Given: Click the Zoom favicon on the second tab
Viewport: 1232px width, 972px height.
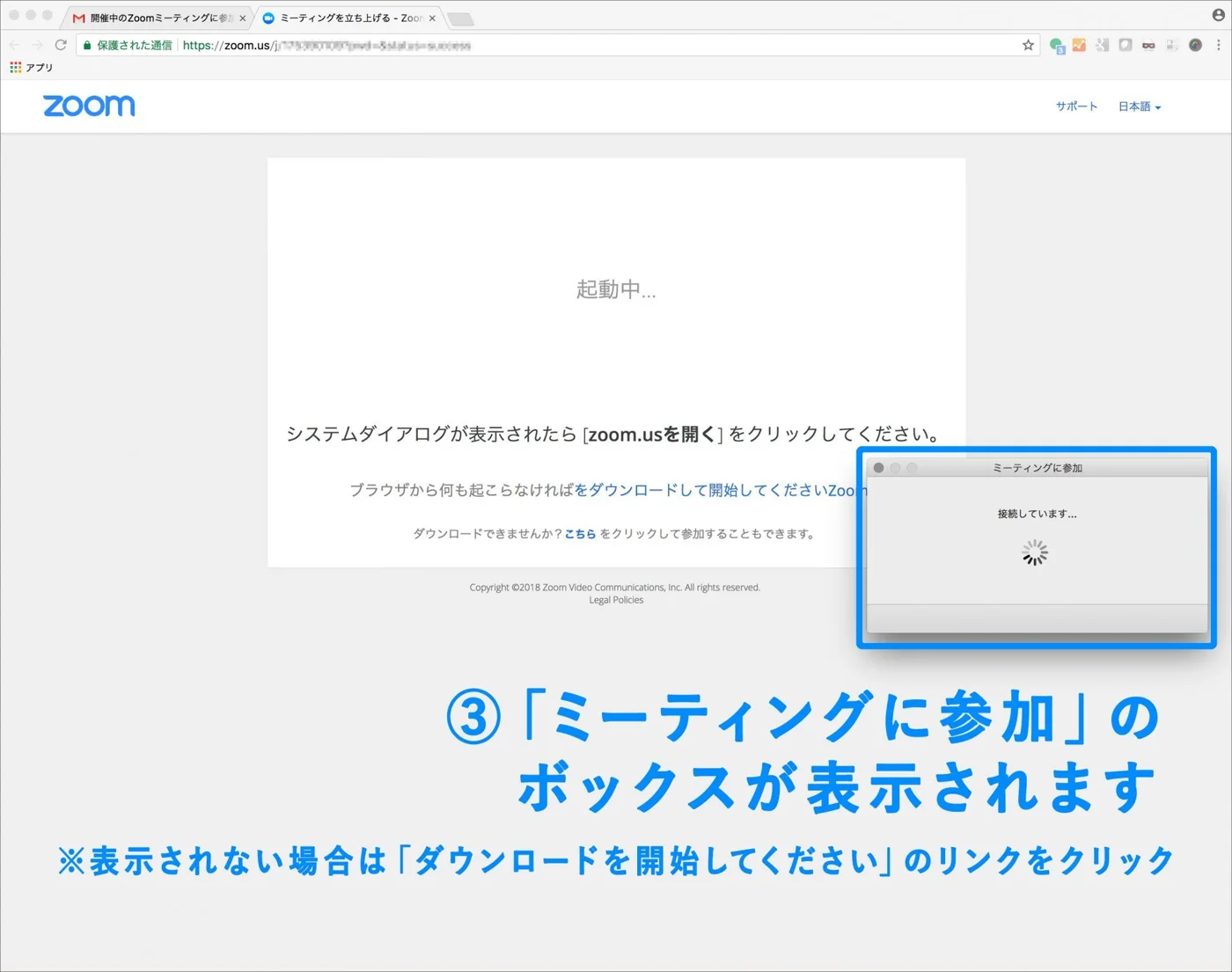Looking at the screenshot, I should [268, 18].
